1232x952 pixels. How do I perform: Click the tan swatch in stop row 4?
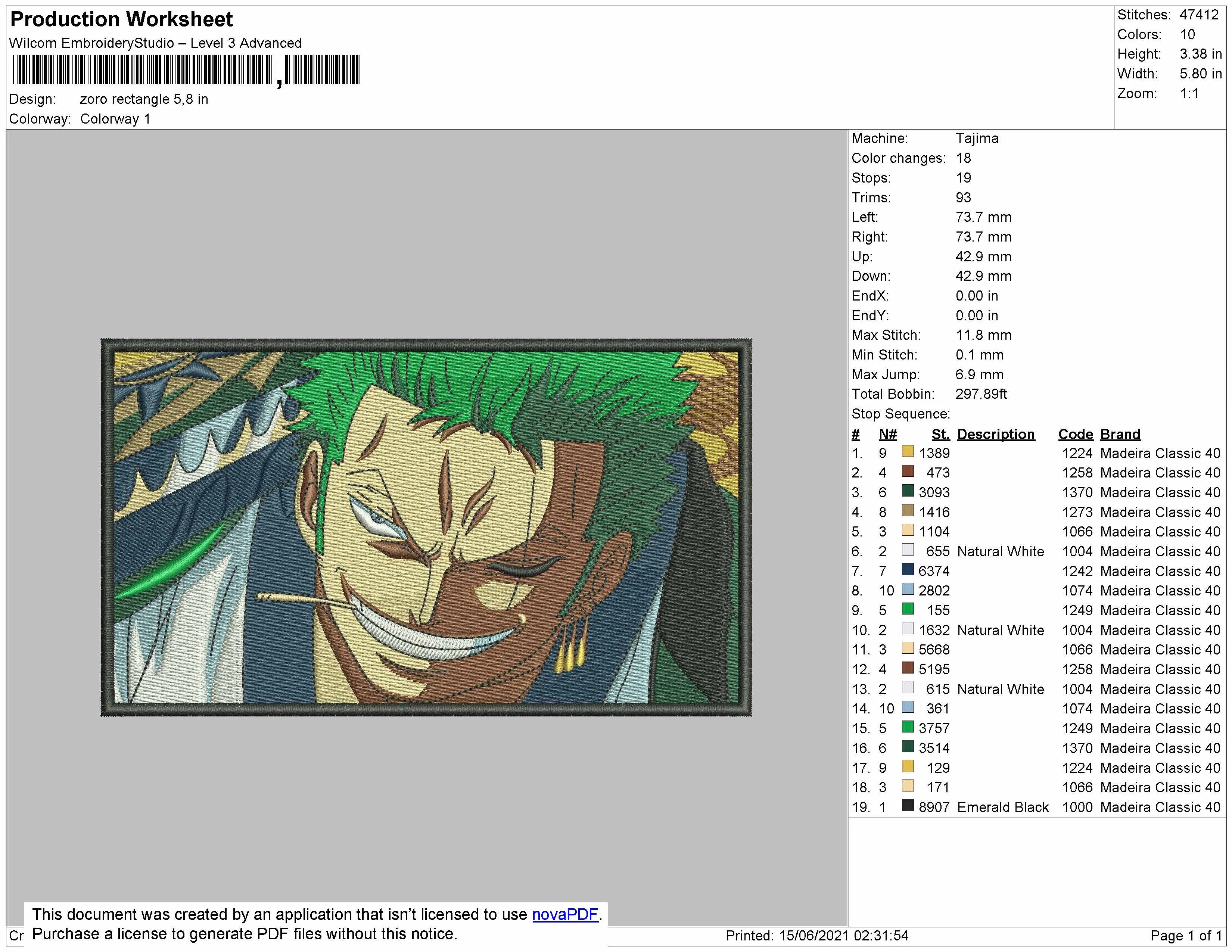tap(908, 510)
